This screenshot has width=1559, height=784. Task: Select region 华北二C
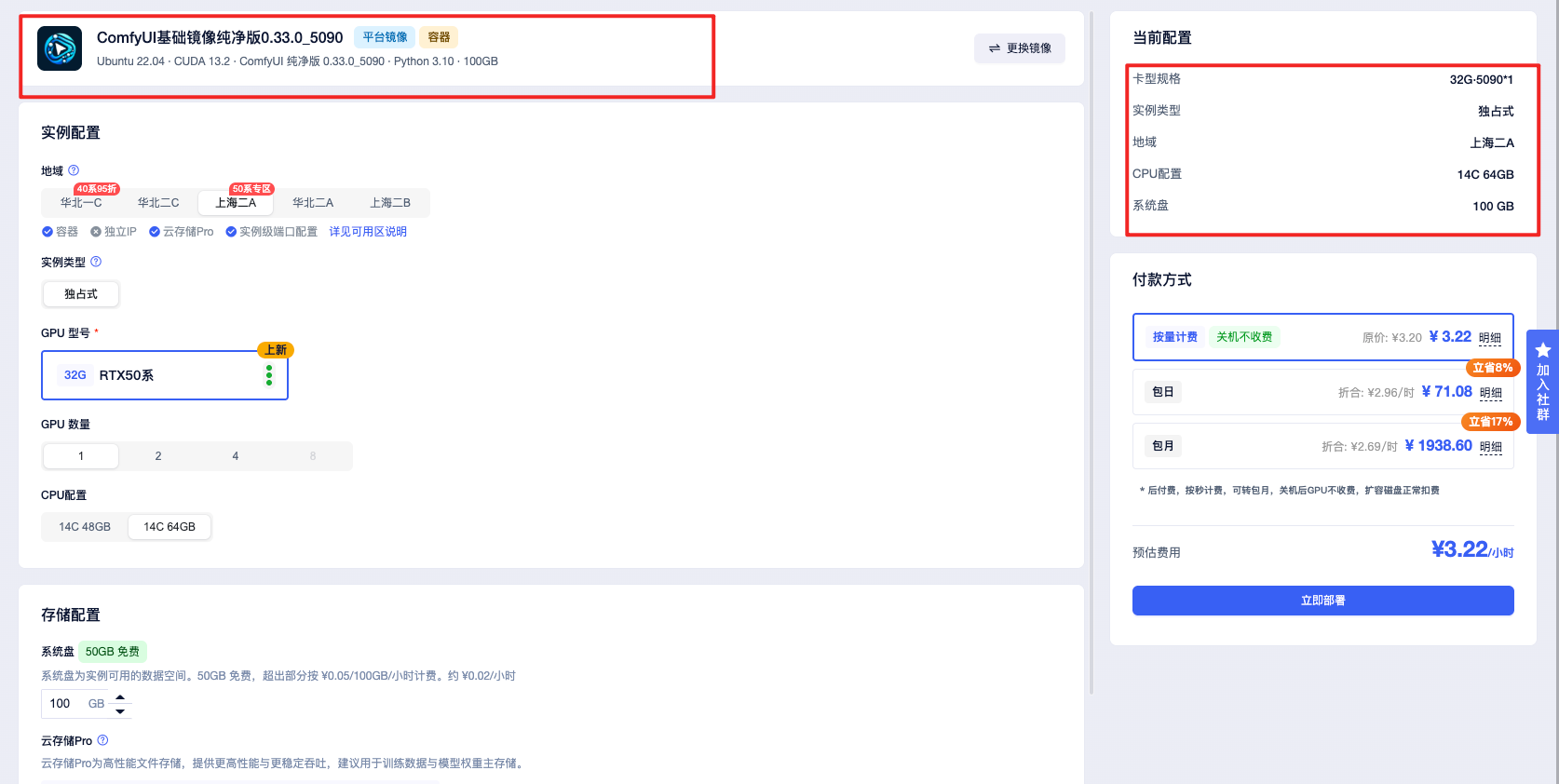click(158, 202)
